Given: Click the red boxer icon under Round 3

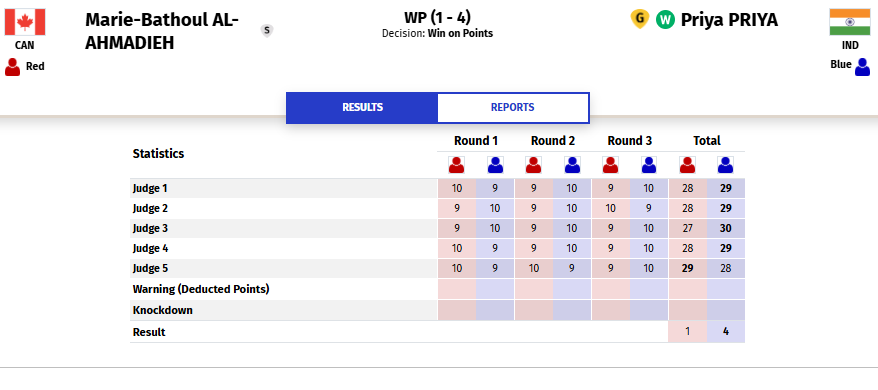Looking at the screenshot, I should [610, 165].
